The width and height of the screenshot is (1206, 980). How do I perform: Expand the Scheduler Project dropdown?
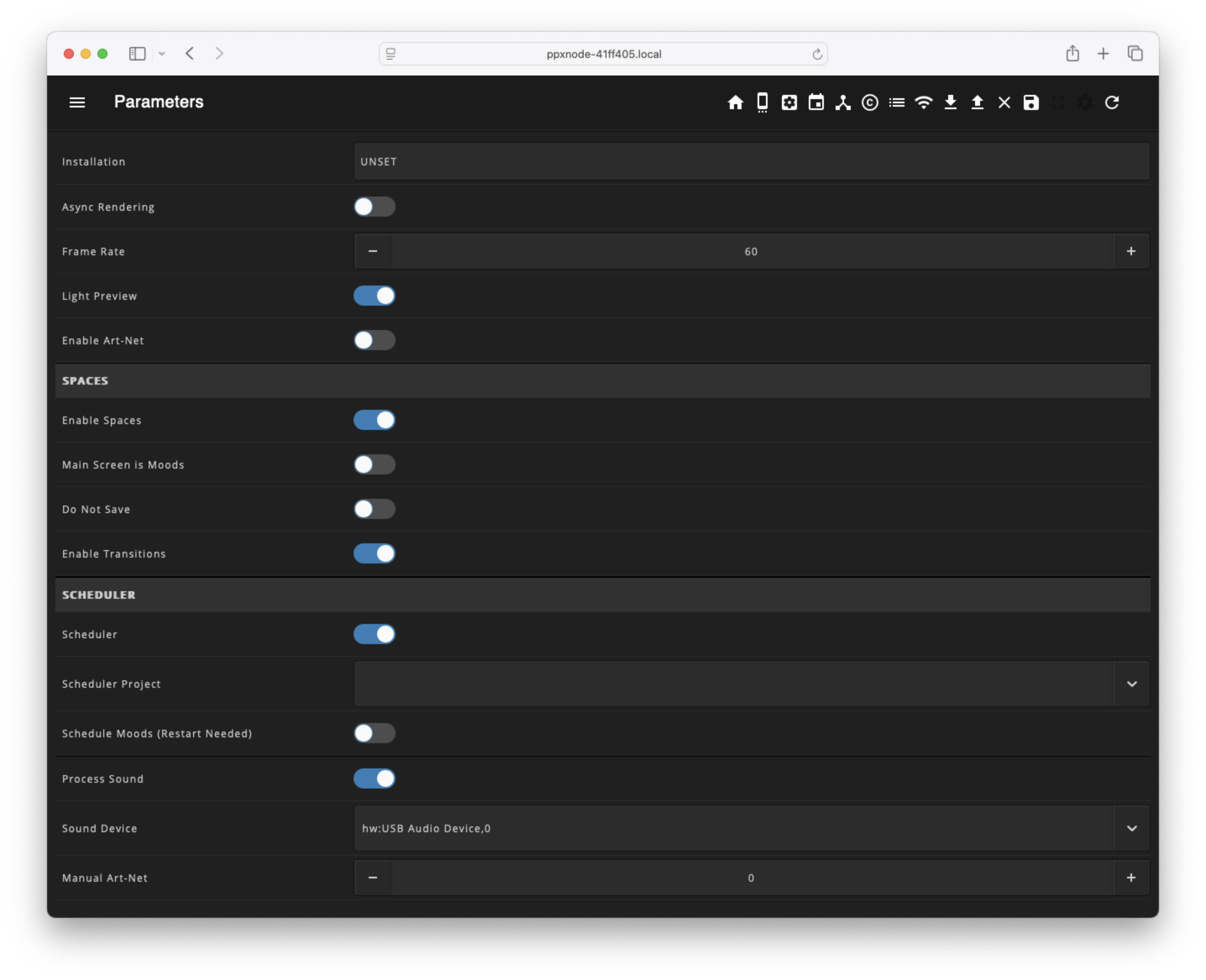pyautogui.click(x=1132, y=684)
